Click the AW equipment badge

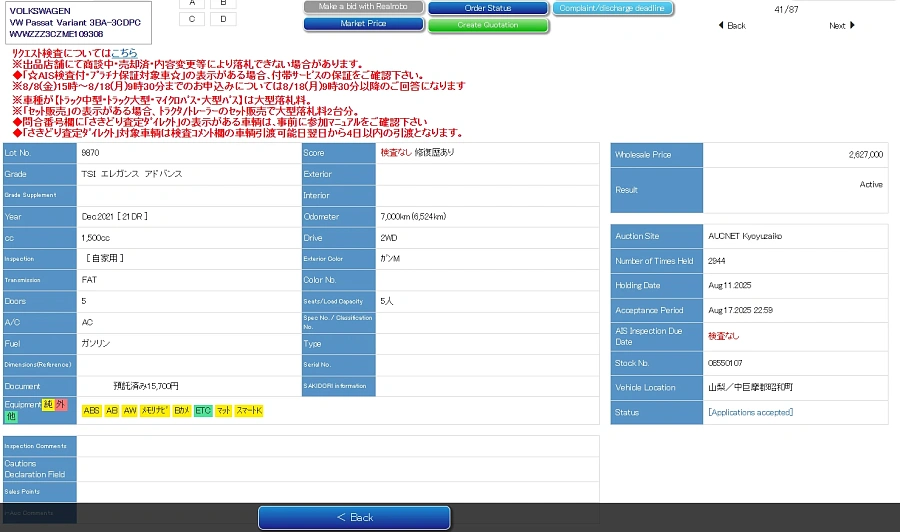(x=130, y=411)
